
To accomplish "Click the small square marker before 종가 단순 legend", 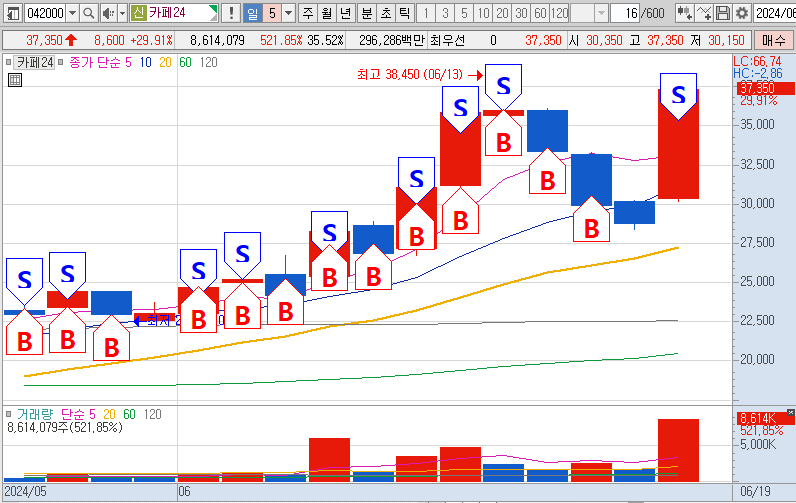I will (x=61, y=62).
